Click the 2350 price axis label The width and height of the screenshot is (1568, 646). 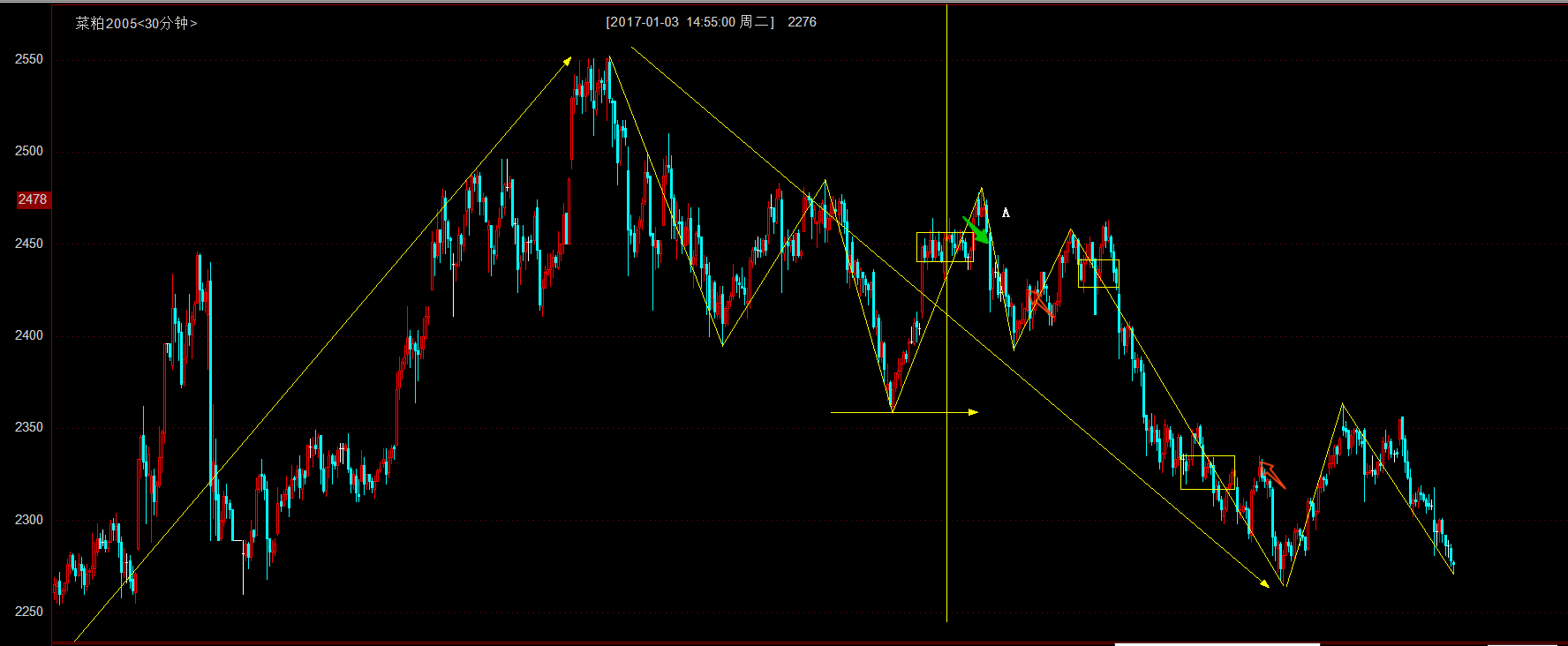pyautogui.click(x=29, y=427)
